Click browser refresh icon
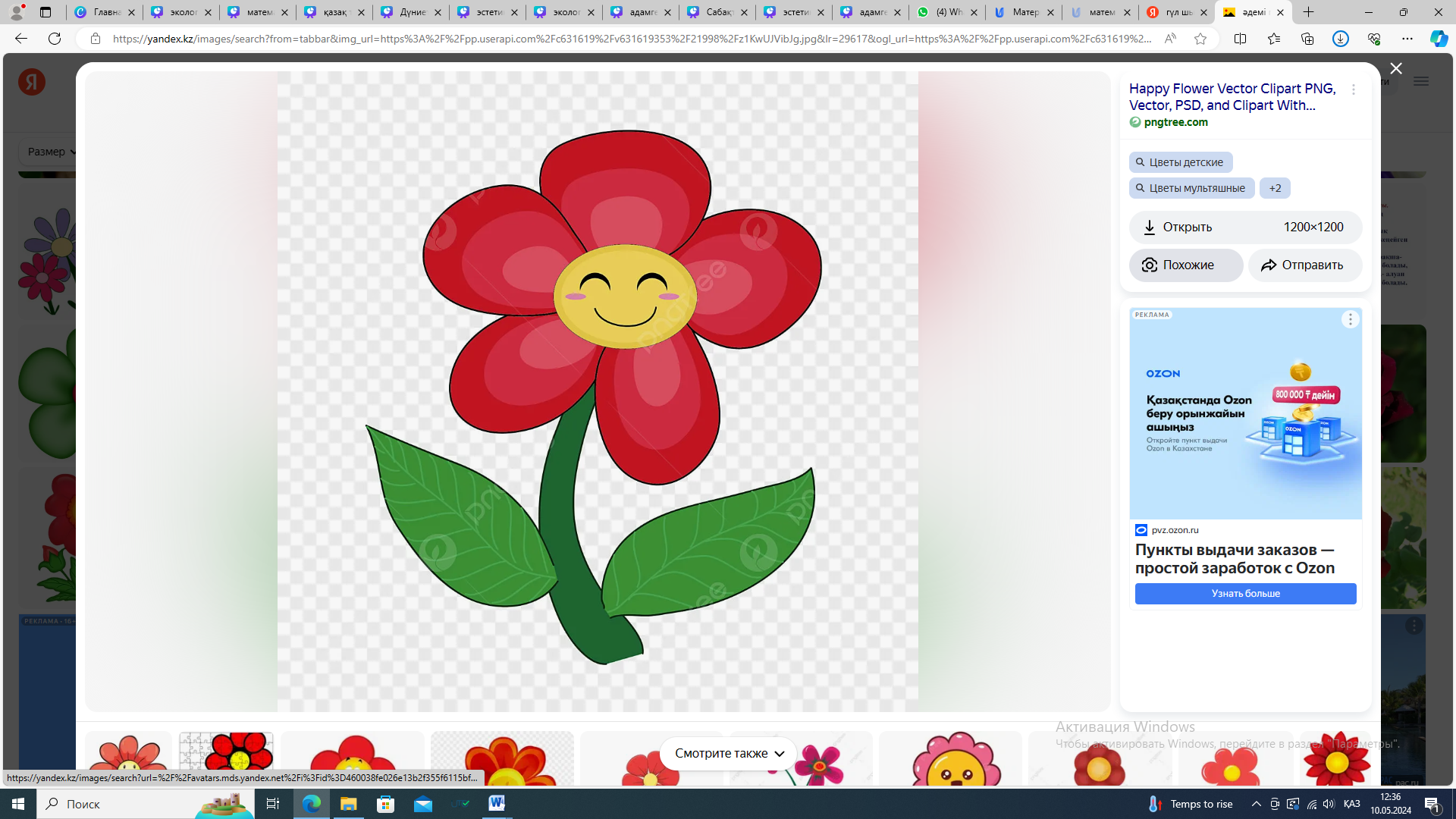The width and height of the screenshot is (1456, 819). click(55, 39)
